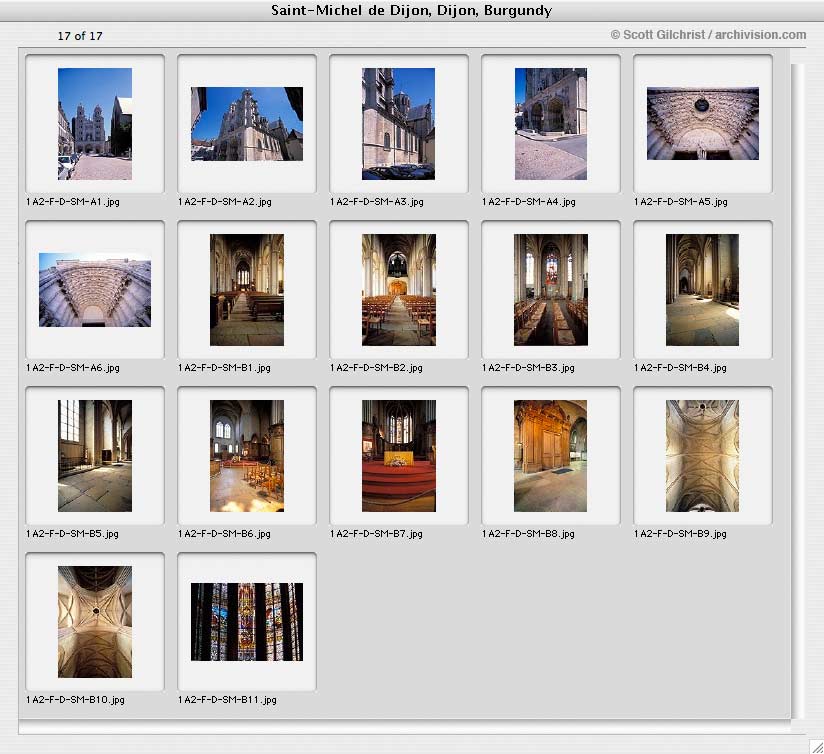Select the 1A2-F-D-SM-B6 transept chairs thumbnail
This screenshot has width=824, height=754.
[x=247, y=456]
